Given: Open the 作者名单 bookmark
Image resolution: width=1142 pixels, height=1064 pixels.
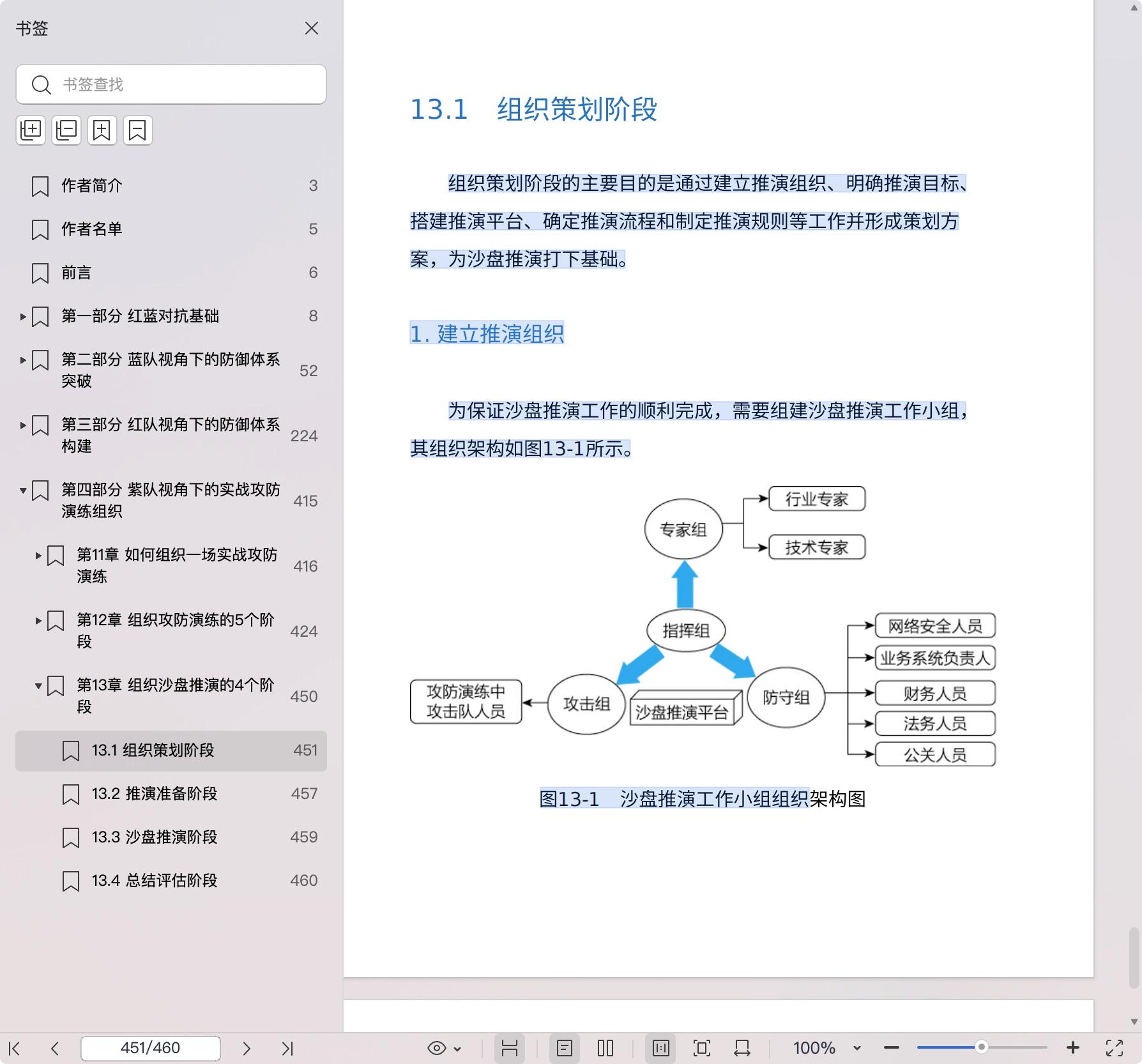Looking at the screenshot, I should 171,229.
